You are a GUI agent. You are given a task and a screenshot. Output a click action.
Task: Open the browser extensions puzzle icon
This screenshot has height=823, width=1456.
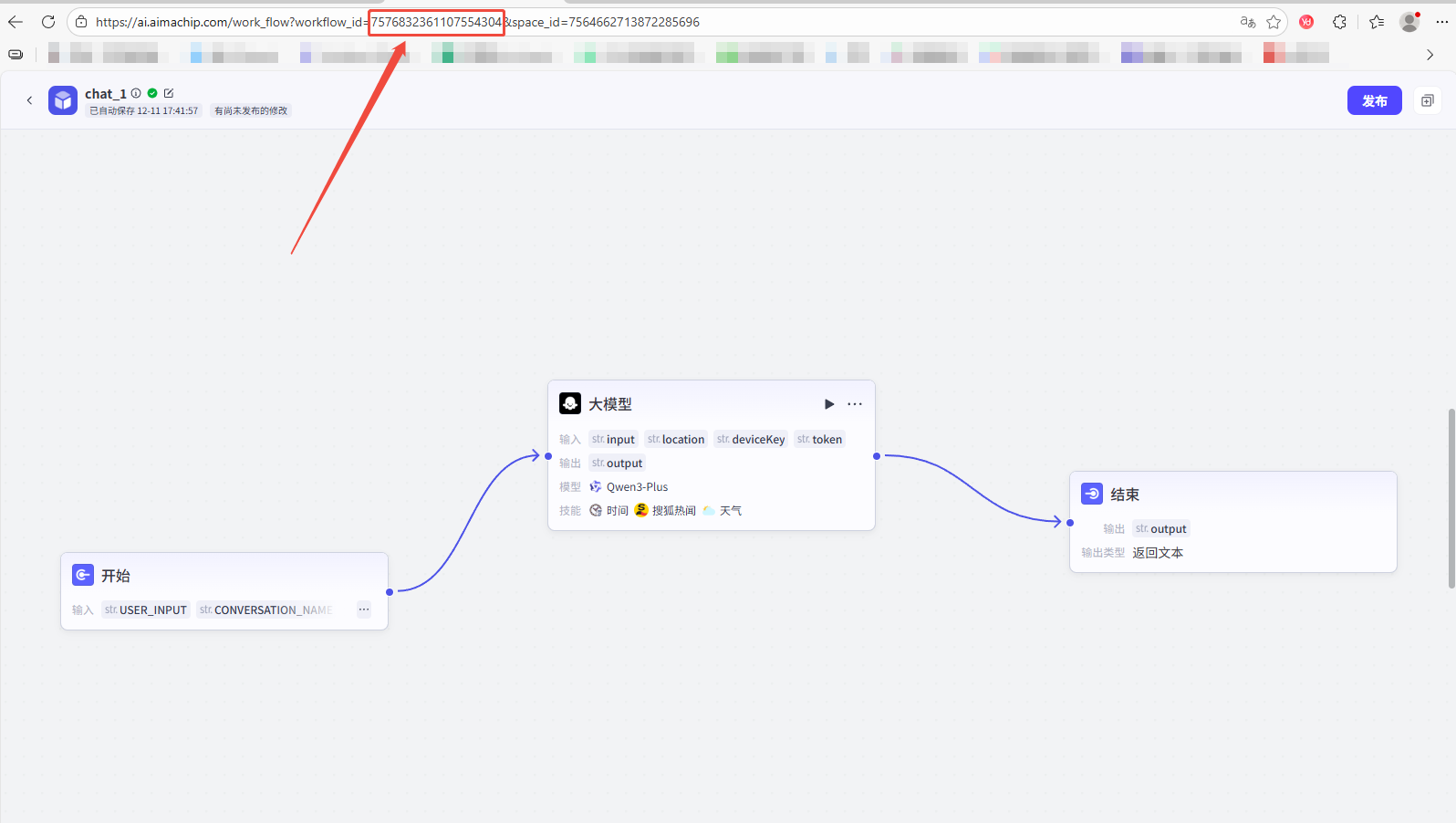(x=1339, y=22)
